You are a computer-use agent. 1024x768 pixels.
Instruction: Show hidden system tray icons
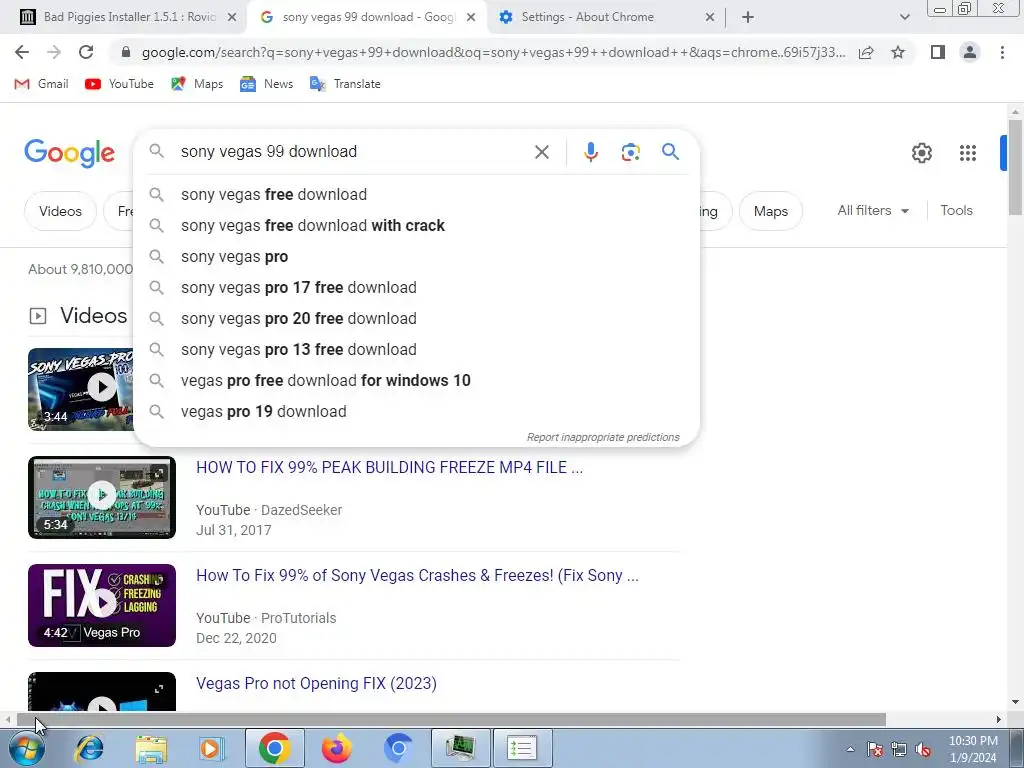[850, 749]
